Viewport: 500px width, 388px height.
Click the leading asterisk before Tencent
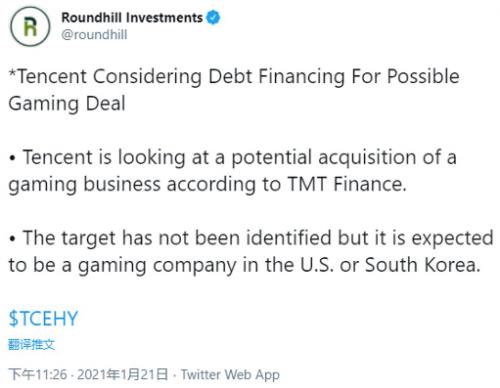point(12,73)
